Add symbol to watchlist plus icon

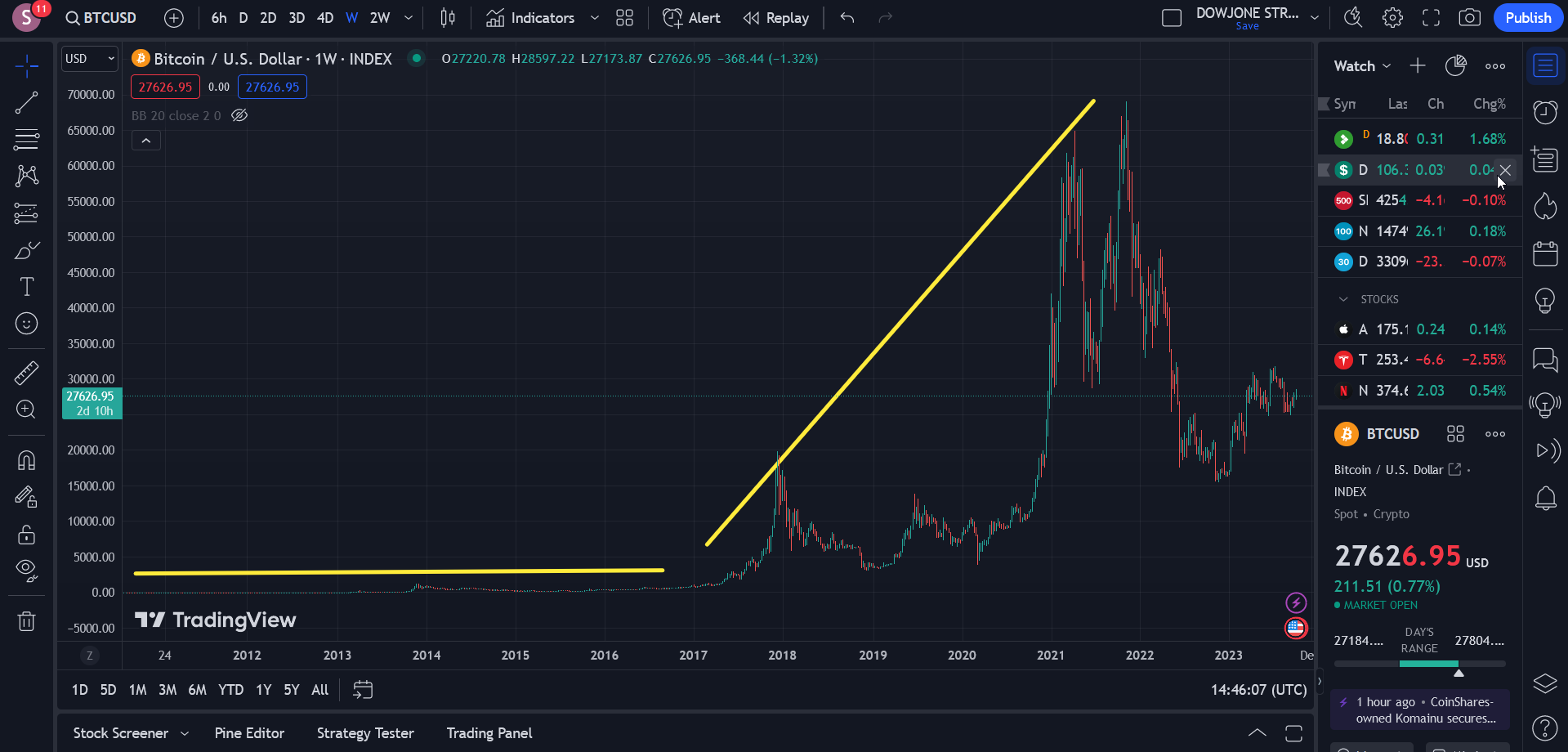tap(1418, 66)
